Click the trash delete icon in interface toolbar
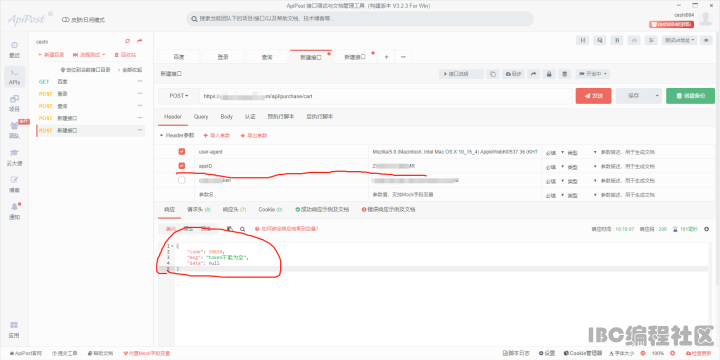Image resolution: width=720 pixels, height=360 pixels. pyautogui.click(x=565, y=74)
